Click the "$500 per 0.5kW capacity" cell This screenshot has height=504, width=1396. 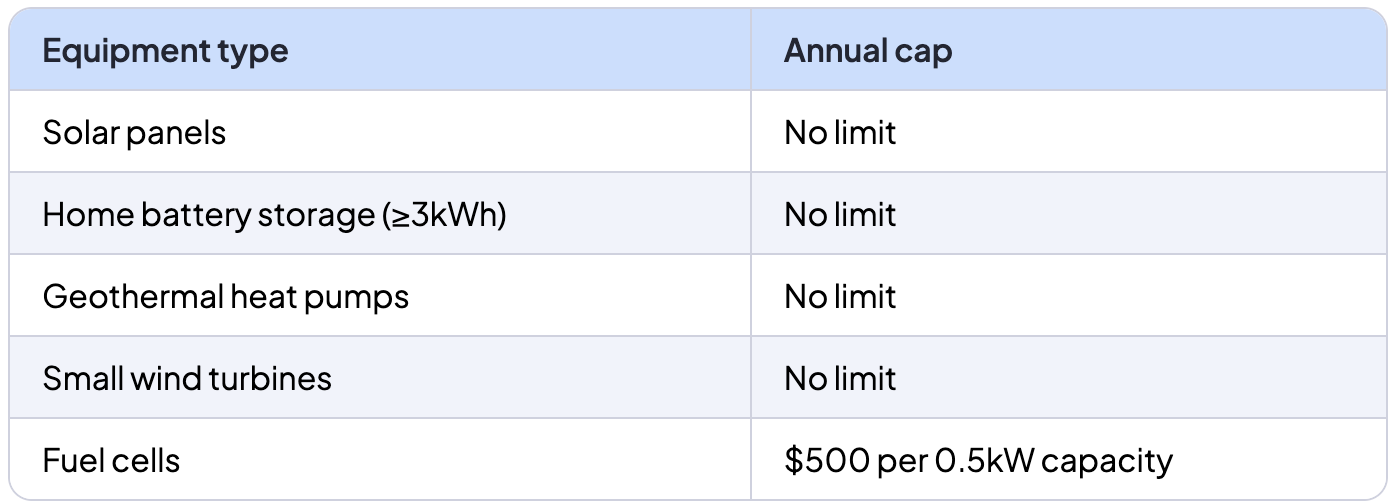pos(977,461)
